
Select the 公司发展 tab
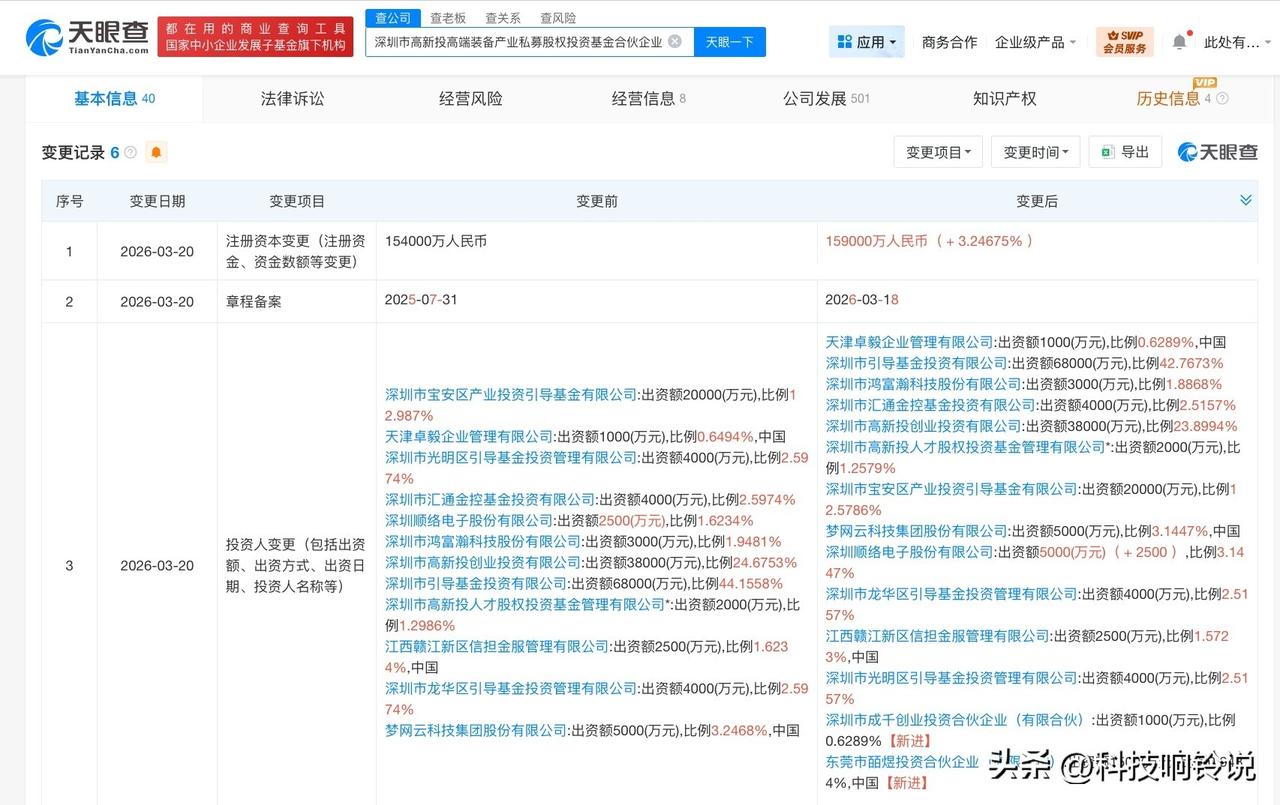(826, 98)
